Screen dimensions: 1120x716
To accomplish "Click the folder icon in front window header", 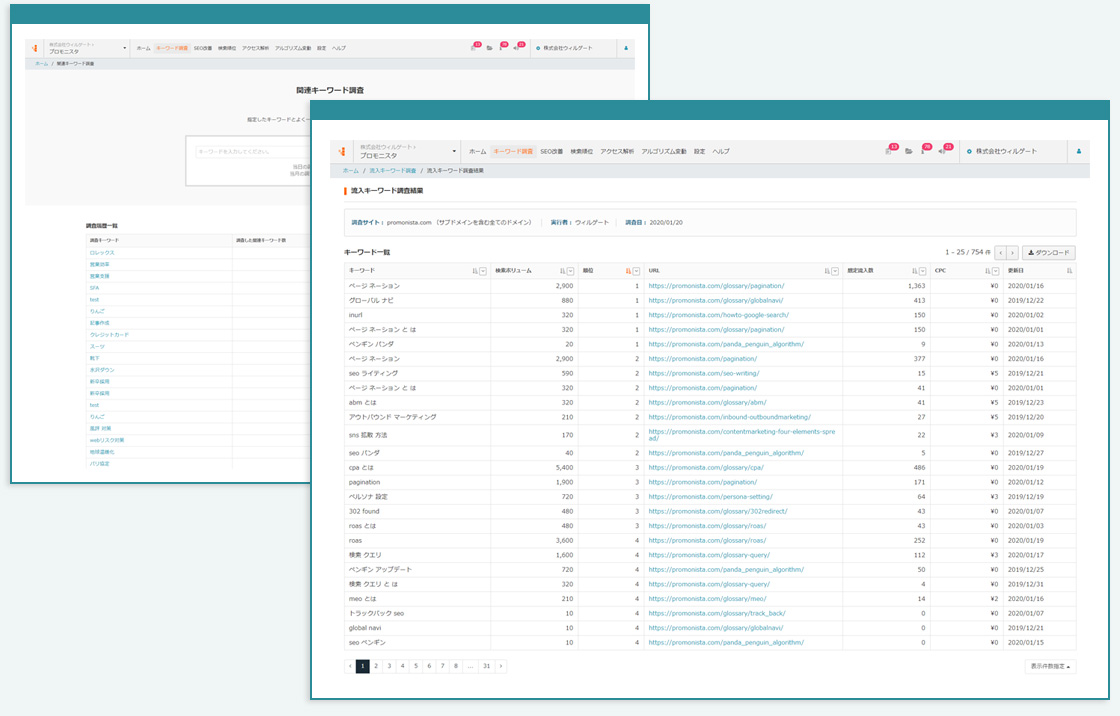I will (909, 151).
